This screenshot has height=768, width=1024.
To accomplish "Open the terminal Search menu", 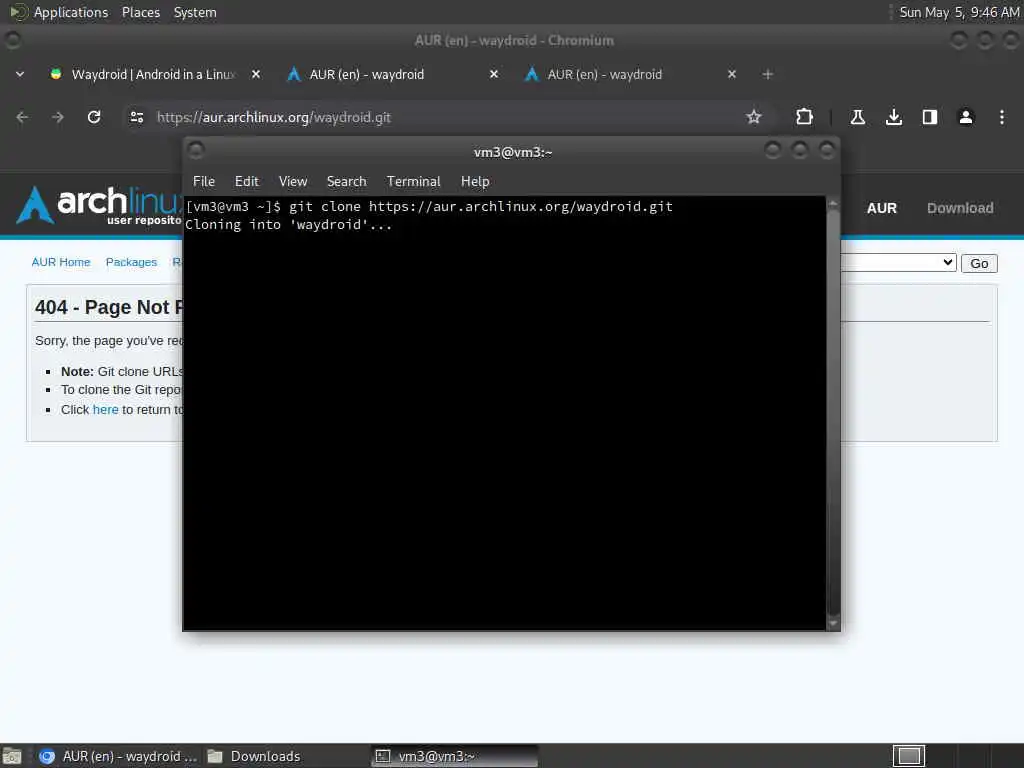I will [346, 181].
